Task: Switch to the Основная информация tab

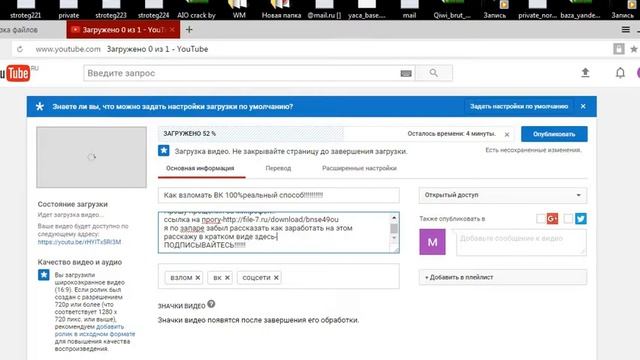Action: pyautogui.click(x=200, y=168)
